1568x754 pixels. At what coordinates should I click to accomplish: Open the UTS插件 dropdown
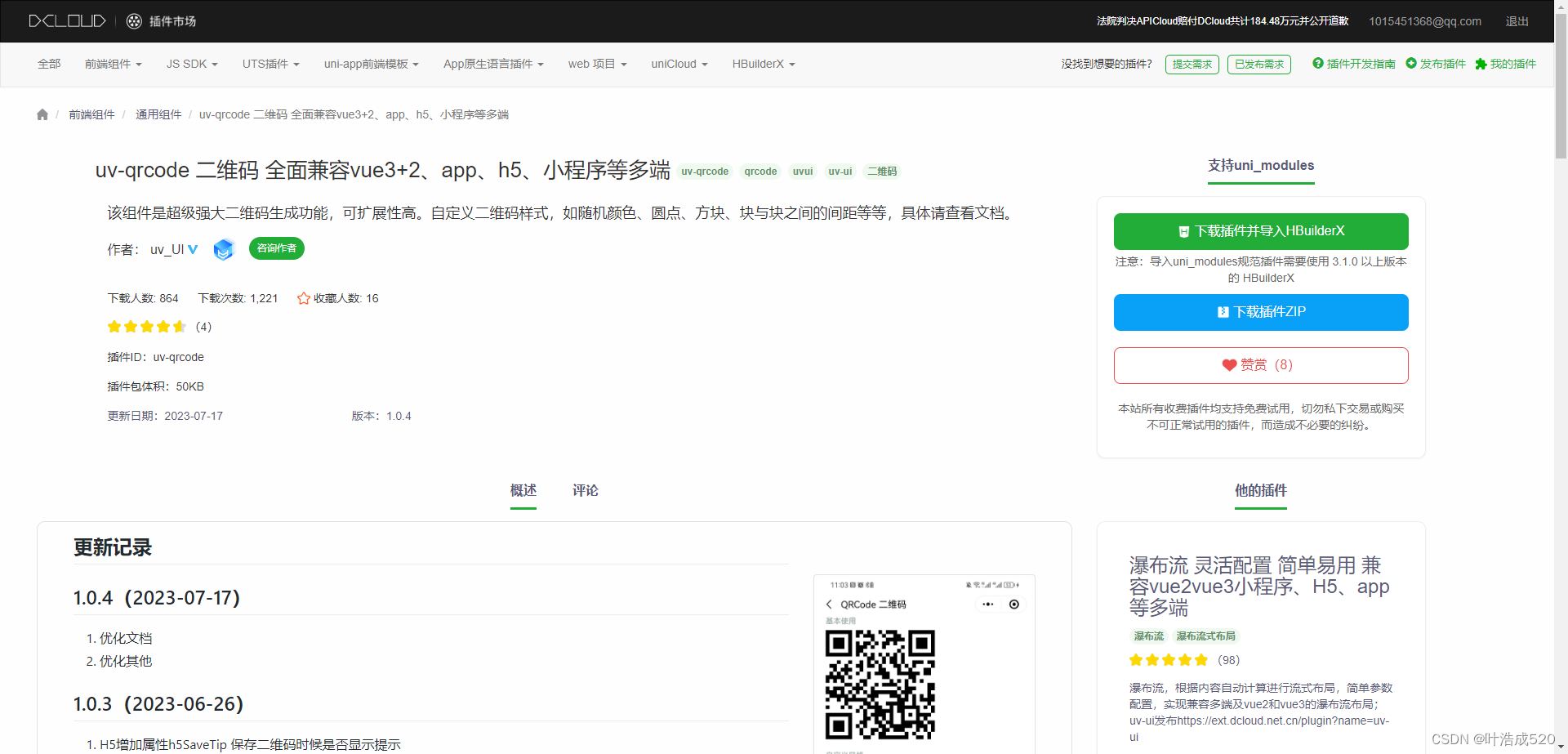270,64
